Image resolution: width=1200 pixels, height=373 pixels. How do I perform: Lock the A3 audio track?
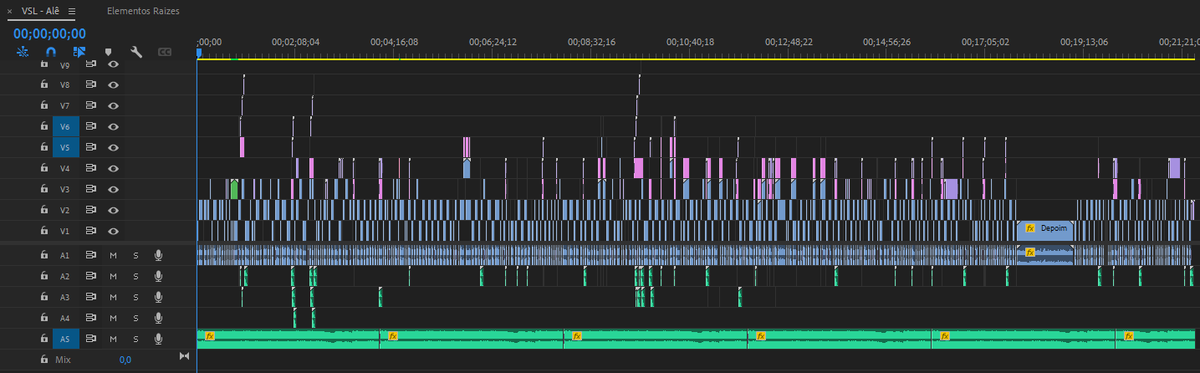(x=44, y=297)
